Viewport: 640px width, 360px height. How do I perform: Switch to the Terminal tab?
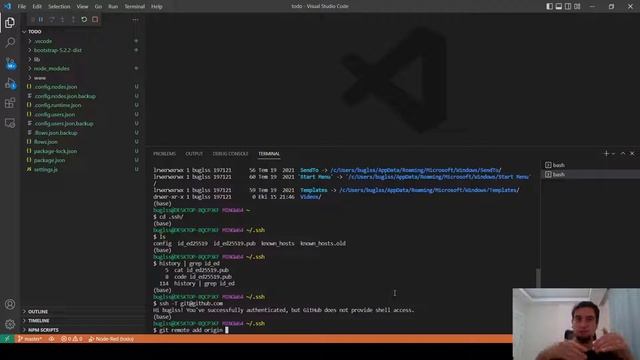pyautogui.click(x=269, y=154)
